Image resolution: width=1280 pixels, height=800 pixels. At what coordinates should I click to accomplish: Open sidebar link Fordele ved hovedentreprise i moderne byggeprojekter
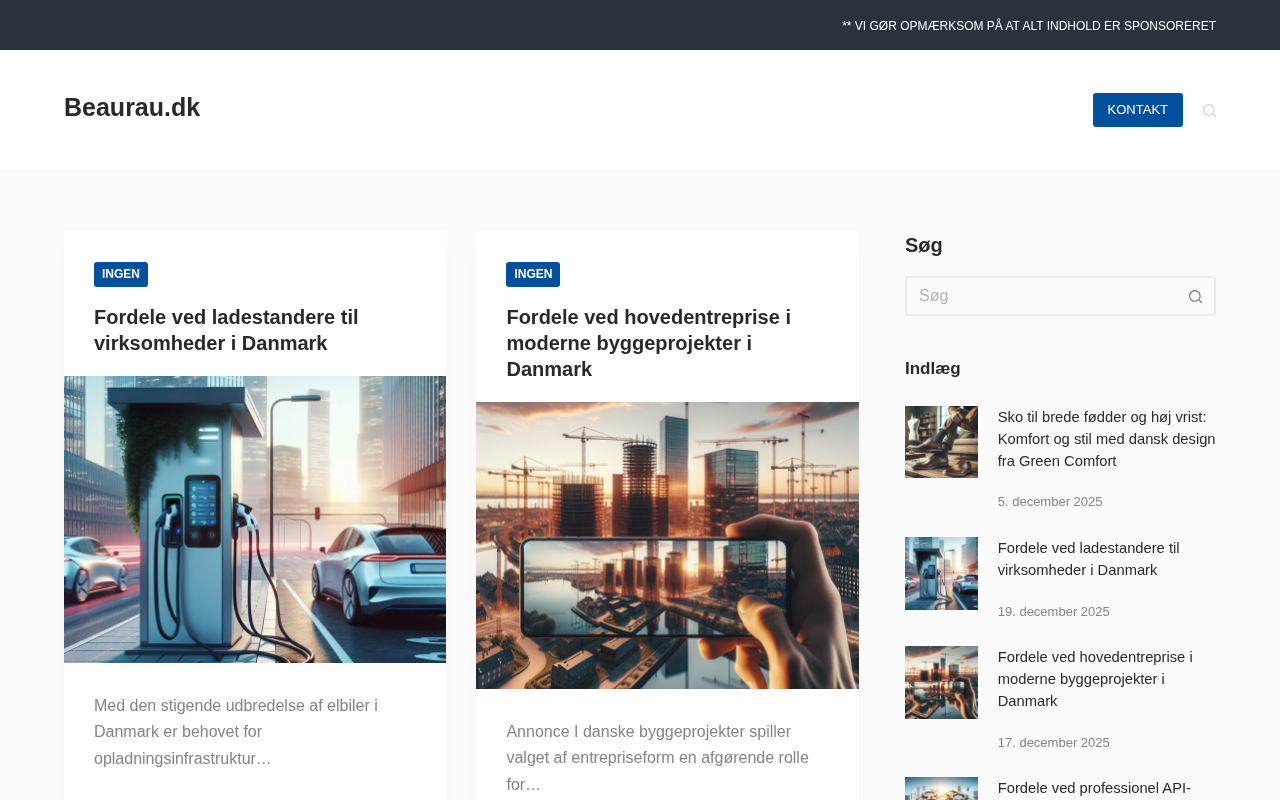(x=1095, y=679)
